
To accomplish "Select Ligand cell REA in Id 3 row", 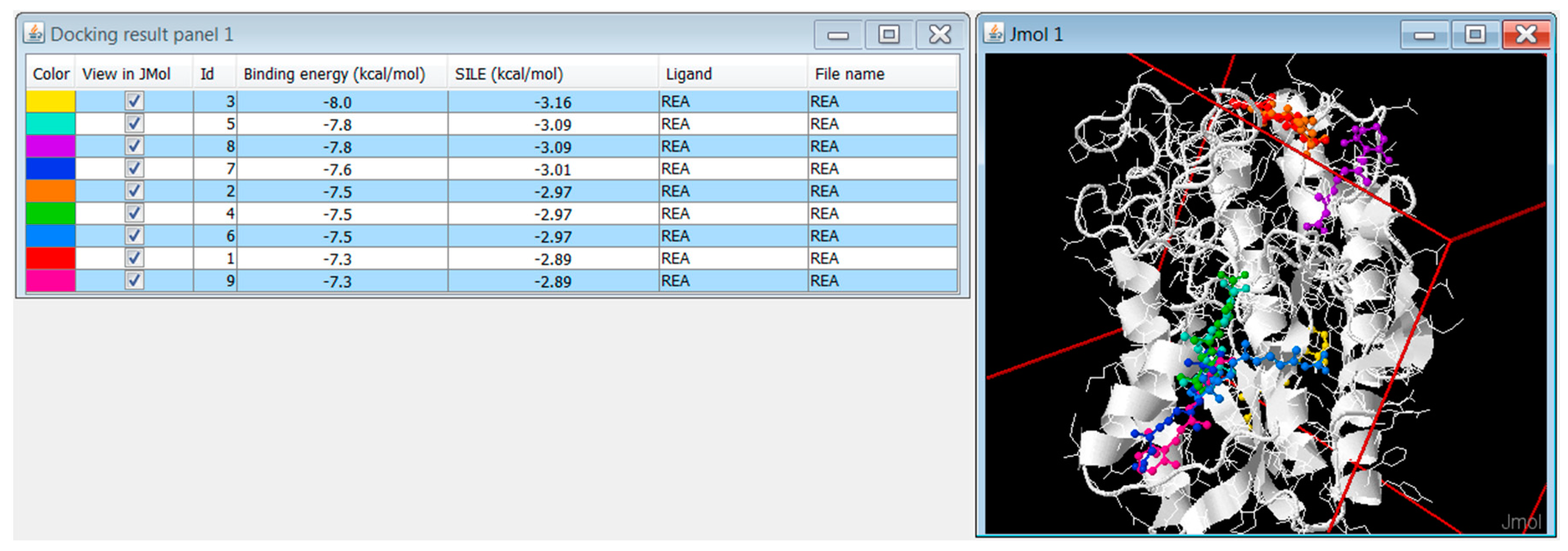I will [733, 101].
